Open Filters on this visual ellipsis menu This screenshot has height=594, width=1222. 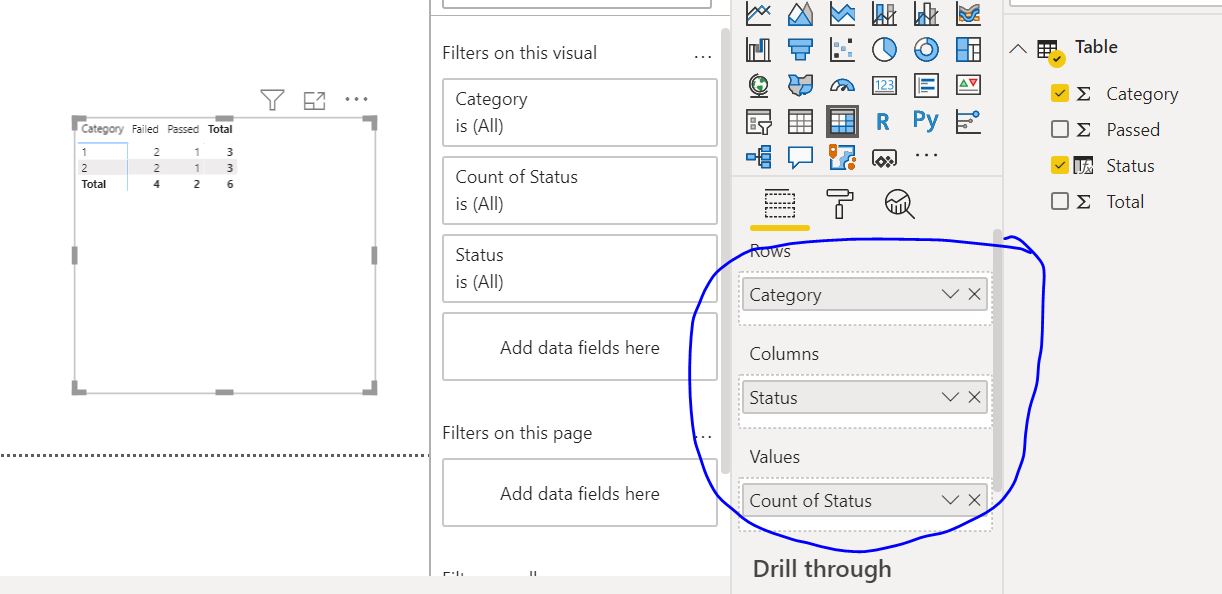tap(703, 56)
